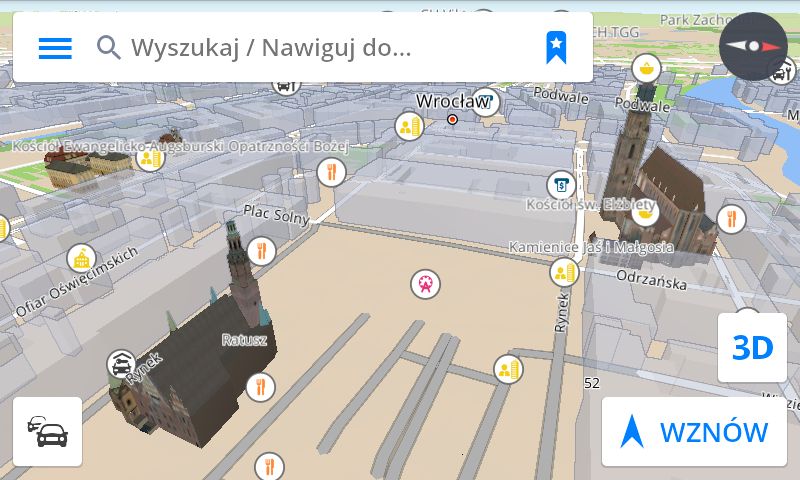Tap the Kamienice Jaś i Małgosia label
The width and height of the screenshot is (800, 480).
[x=591, y=247]
